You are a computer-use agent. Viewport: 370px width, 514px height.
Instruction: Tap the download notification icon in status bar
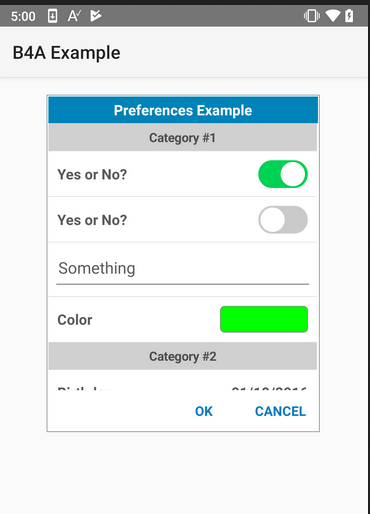(x=52, y=16)
